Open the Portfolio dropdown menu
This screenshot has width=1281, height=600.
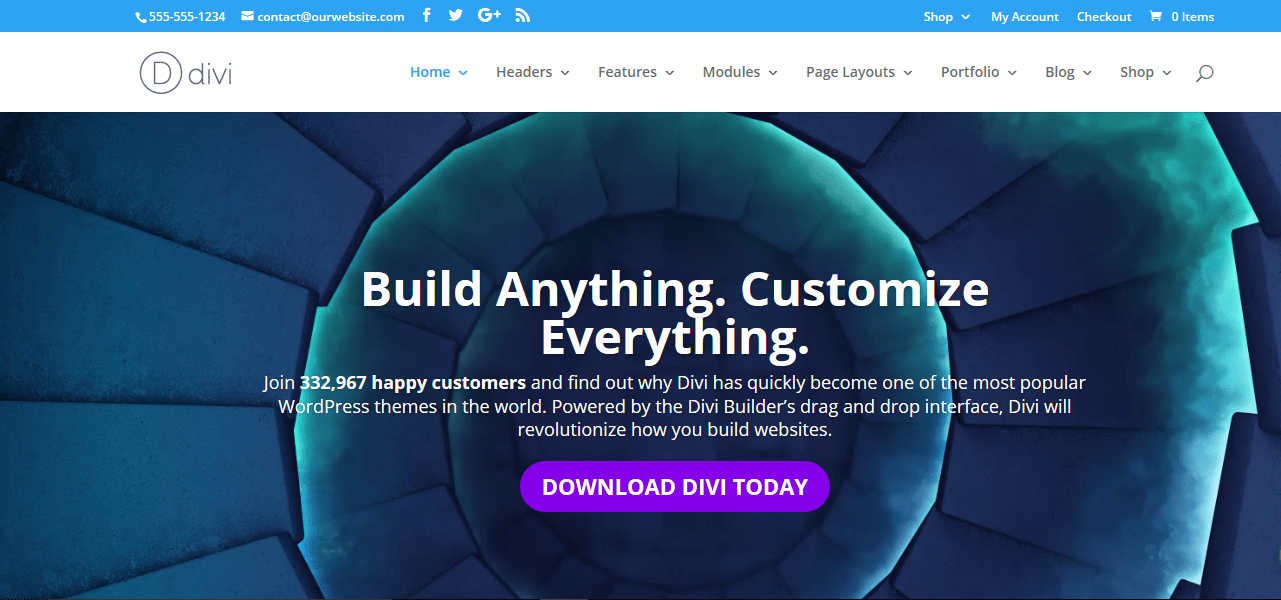978,72
